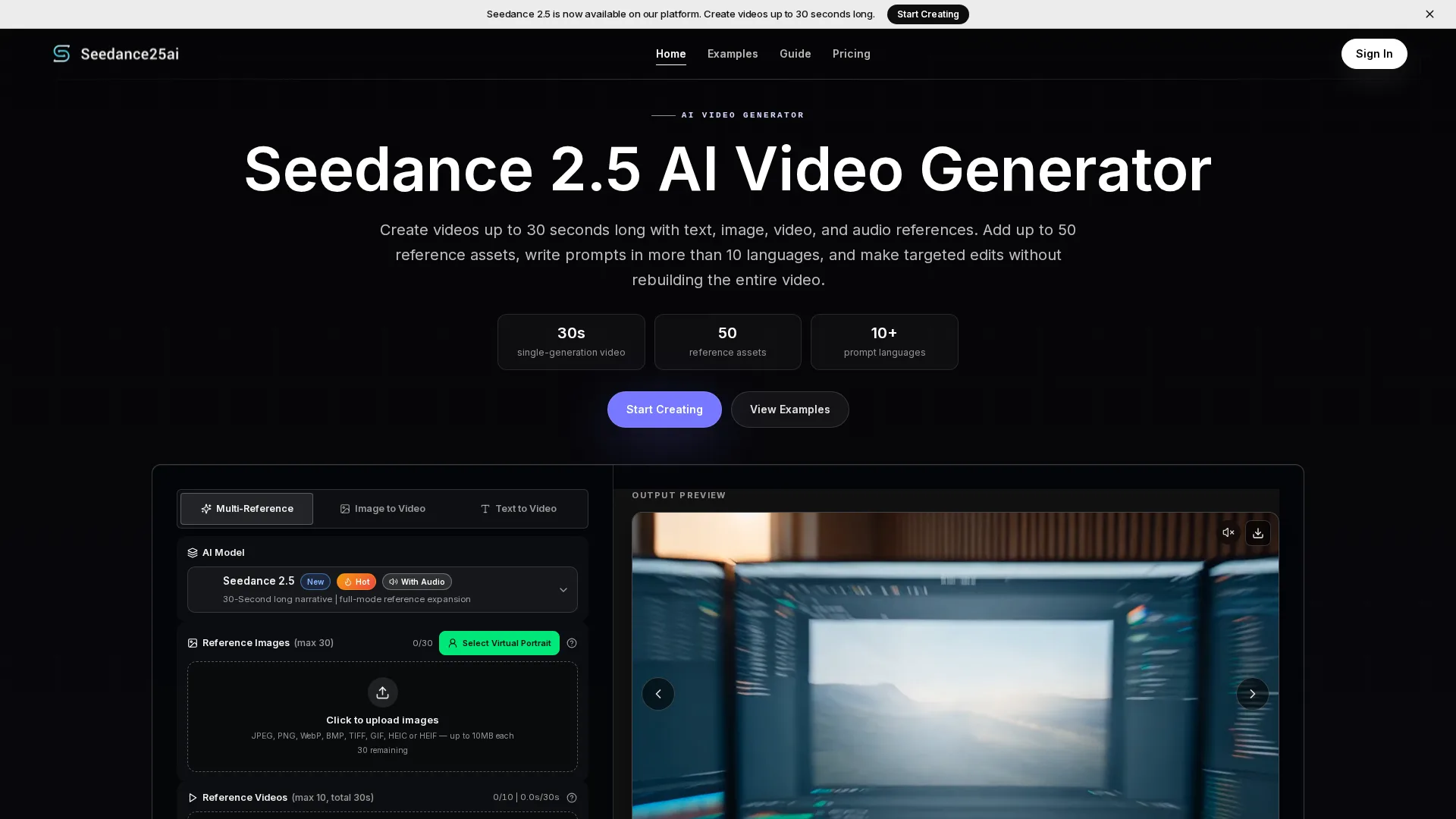Open the Pricing nav item

pyautogui.click(x=852, y=54)
